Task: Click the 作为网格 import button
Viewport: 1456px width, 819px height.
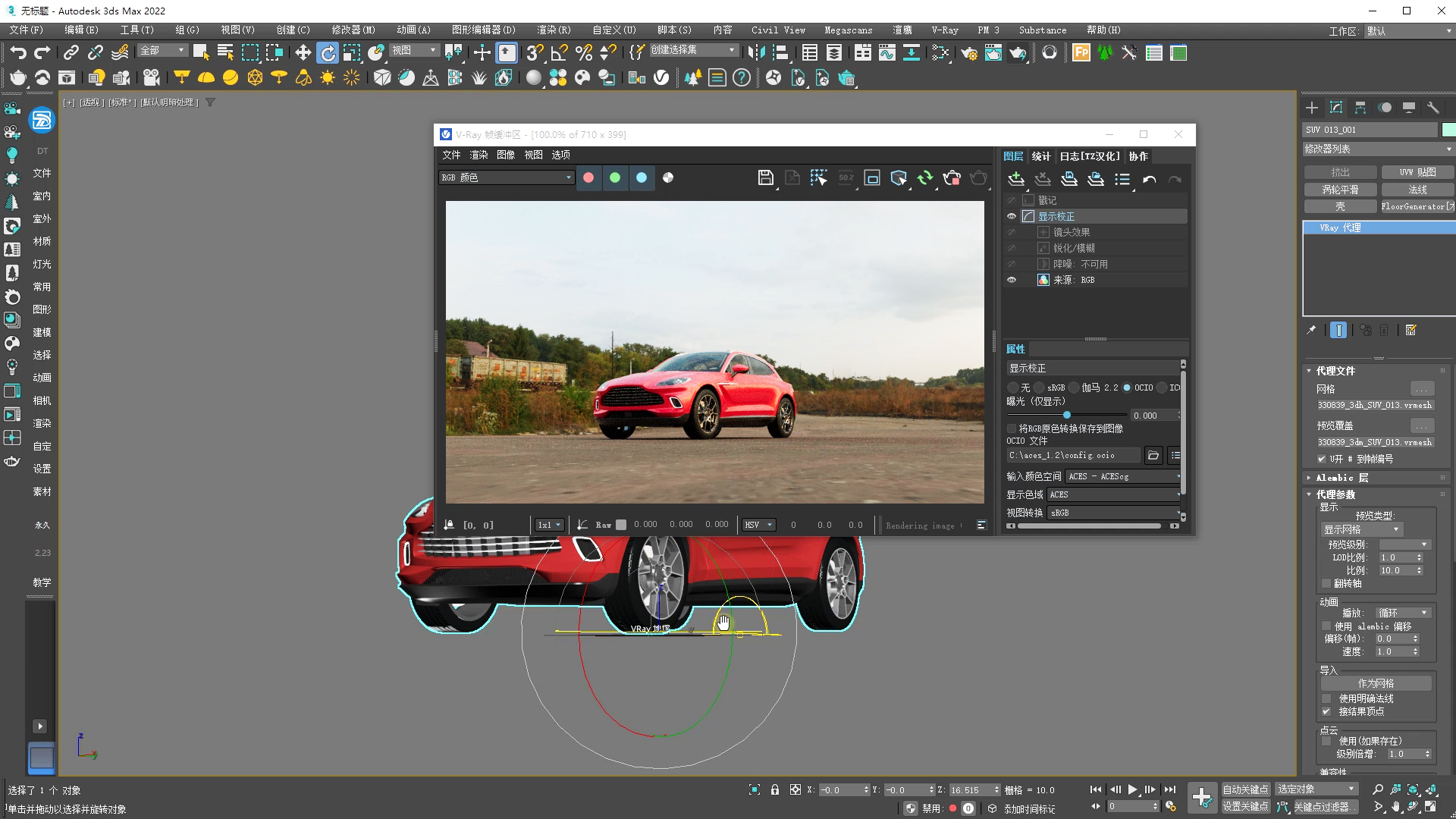Action: click(1376, 683)
